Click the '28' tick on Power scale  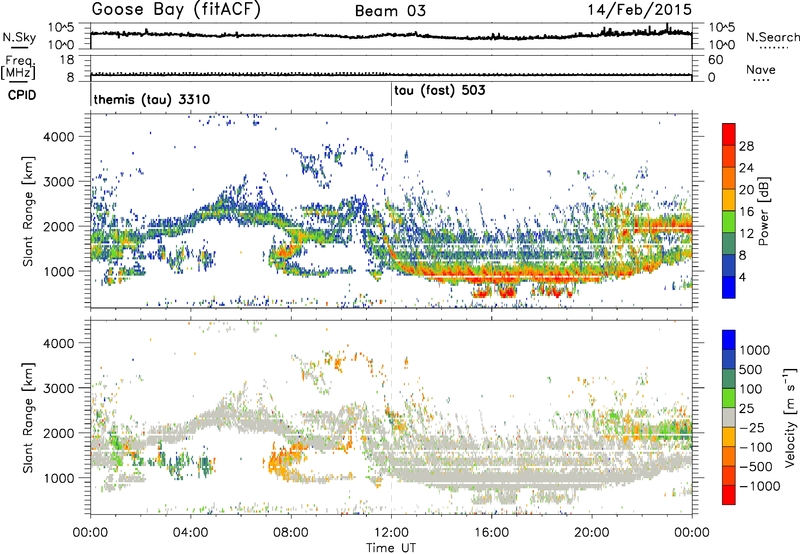tap(746, 146)
